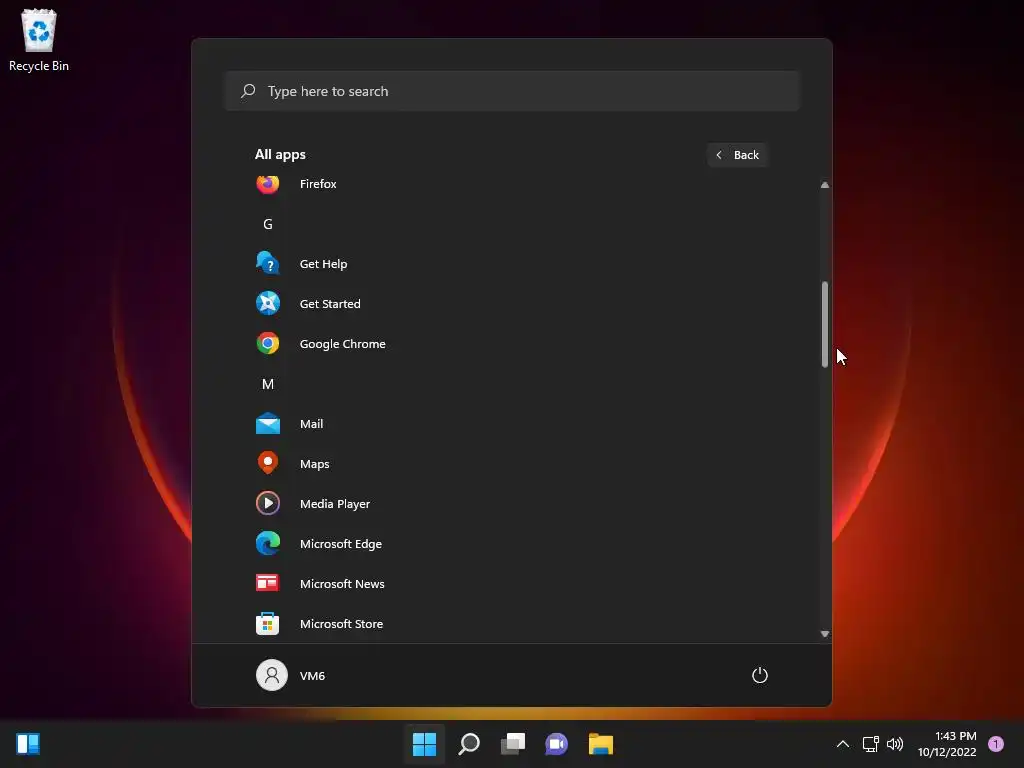The width and height of the screenshot is (1024, 768).
Task: Open the Widgets taskbar icon
Action: click(x=28, y=744)
